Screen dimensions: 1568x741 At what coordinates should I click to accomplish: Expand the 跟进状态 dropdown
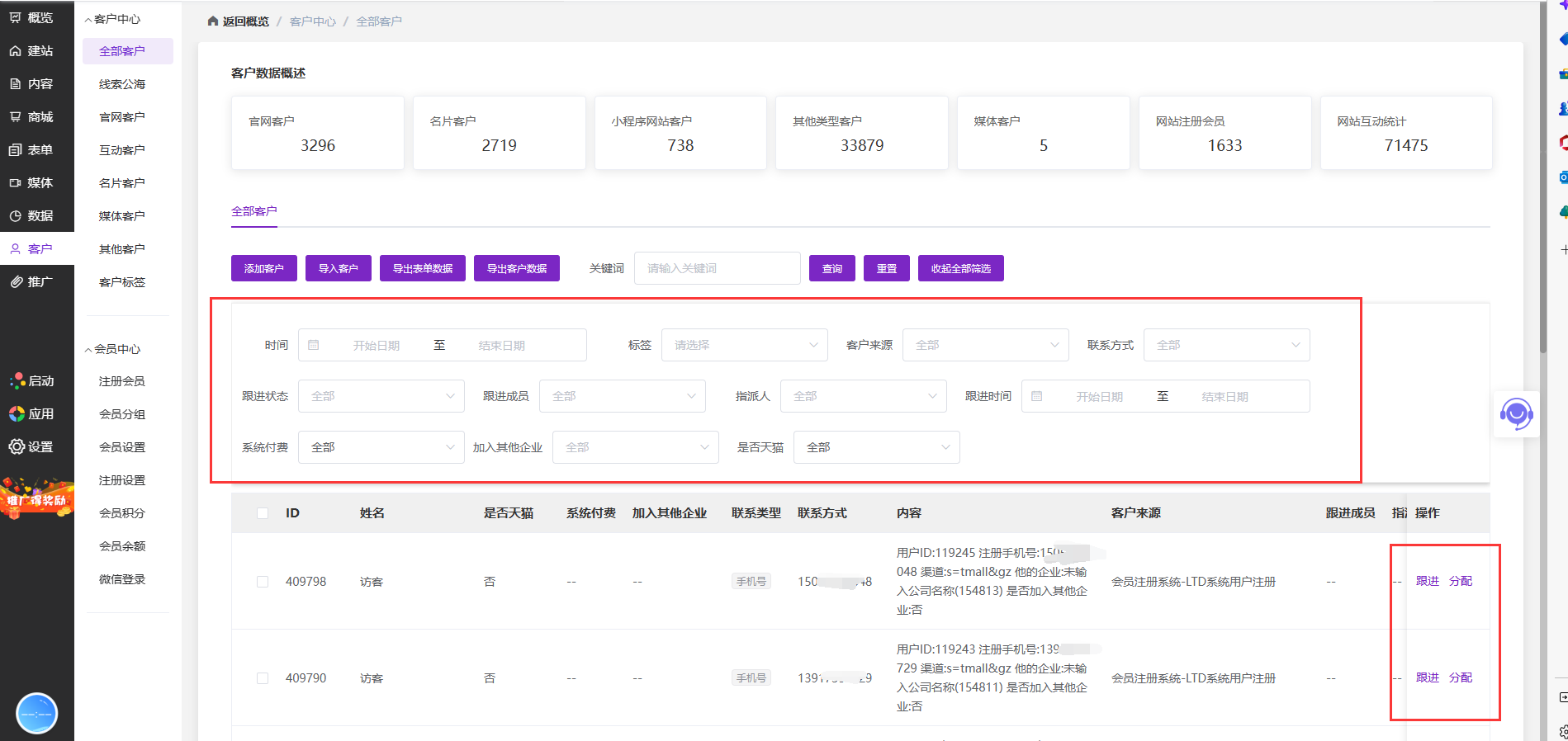[x=381, y=396]
